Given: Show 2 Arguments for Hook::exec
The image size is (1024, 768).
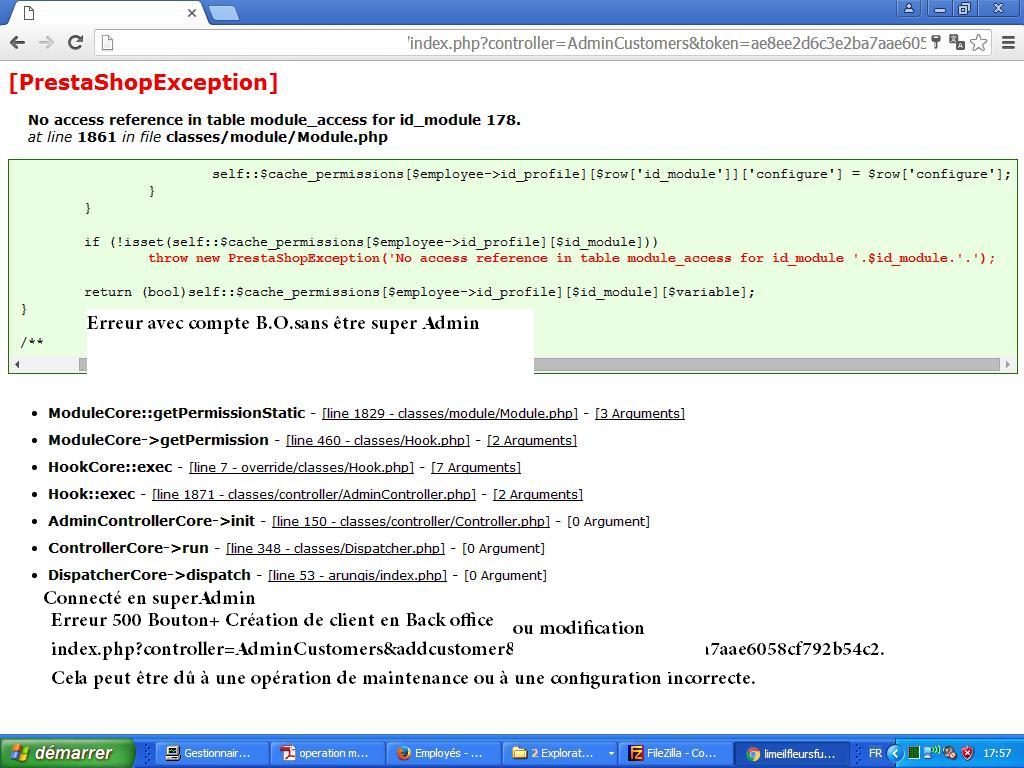Looking at the screenshot, I should pos(537,494).
